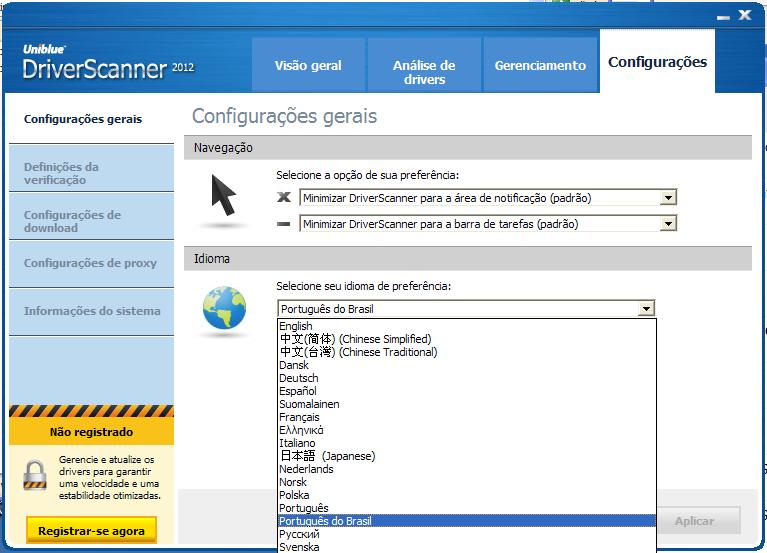767x553 pixels.
Task: Select Ελληνικά language option
Action: [x=467, y=430]
